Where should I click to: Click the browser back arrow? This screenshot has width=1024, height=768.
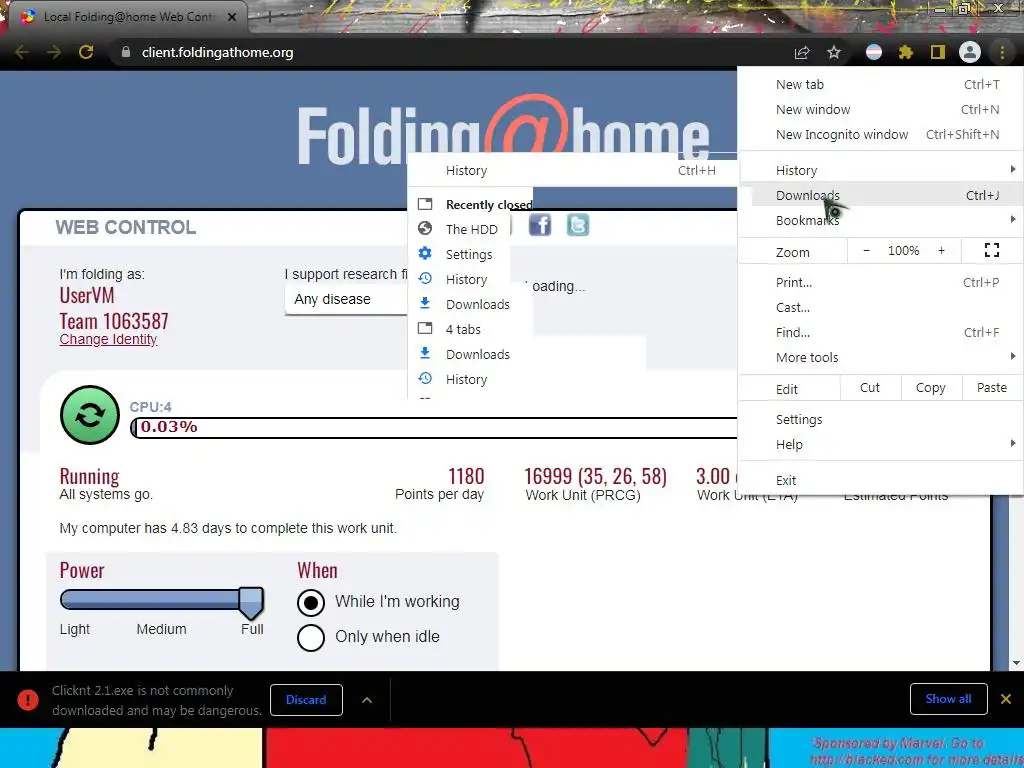pos(22,52)
